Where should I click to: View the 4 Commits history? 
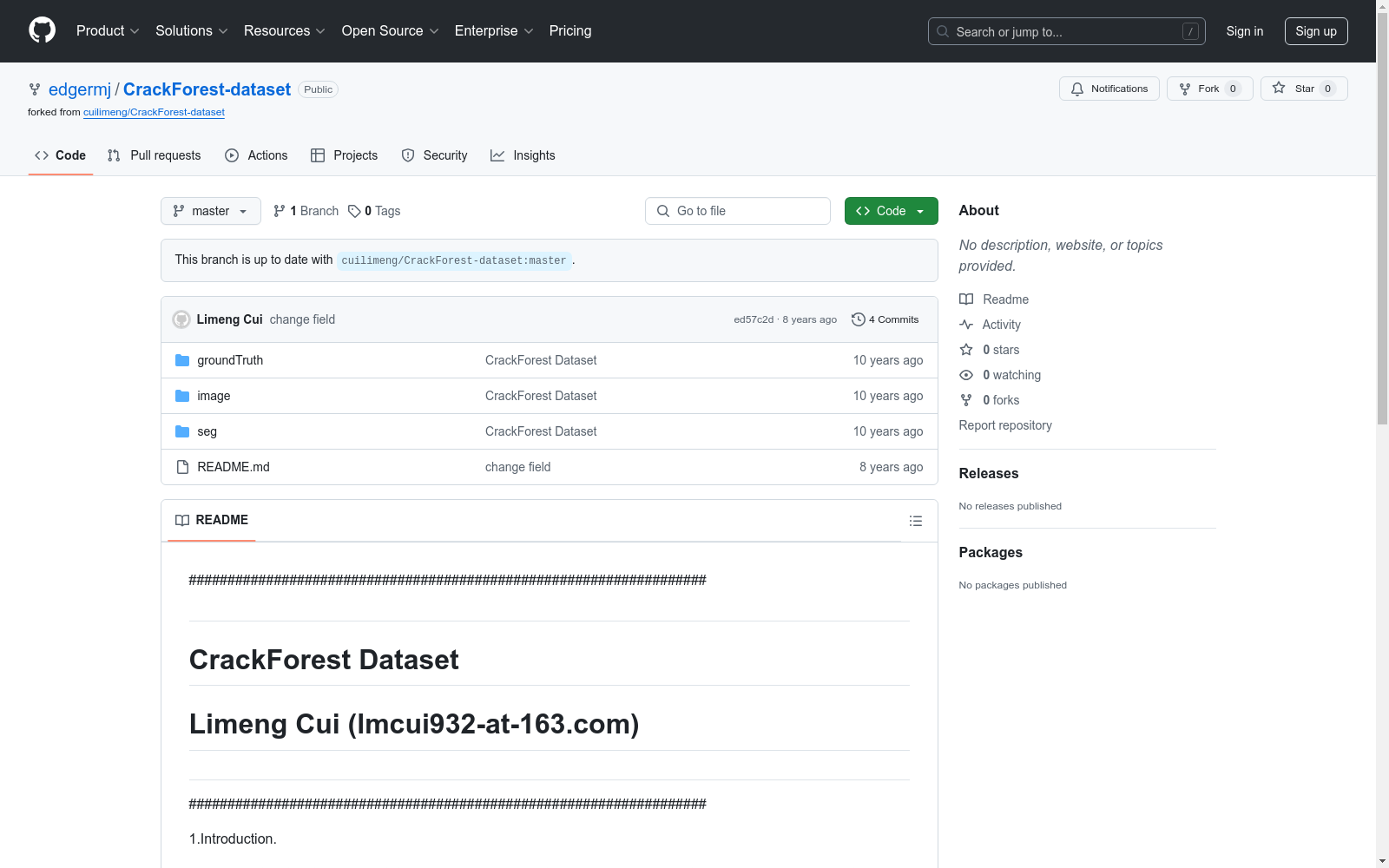point(885,319)
